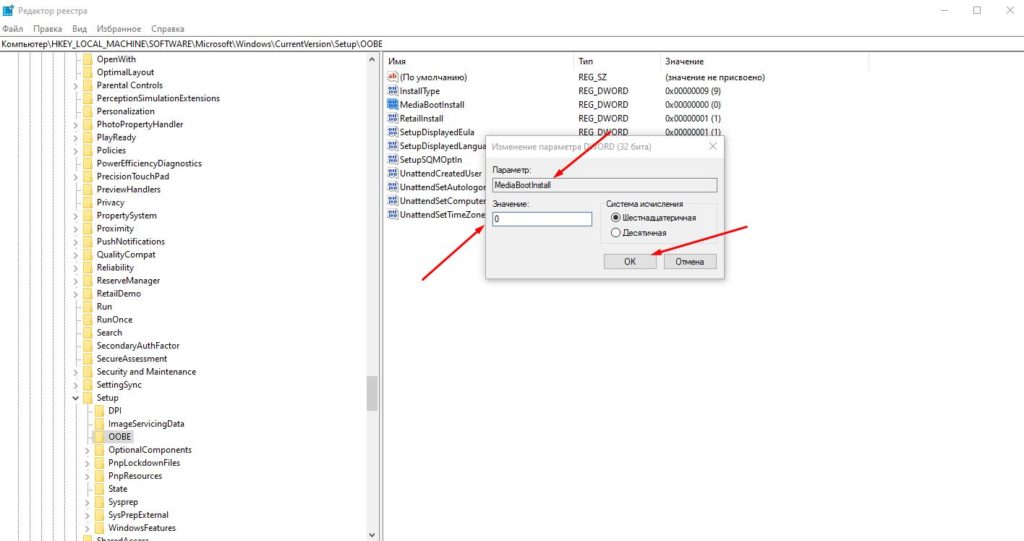
Task: Expand the Parental Controls node
Action: pyautogui.click(x=76, y=86)
